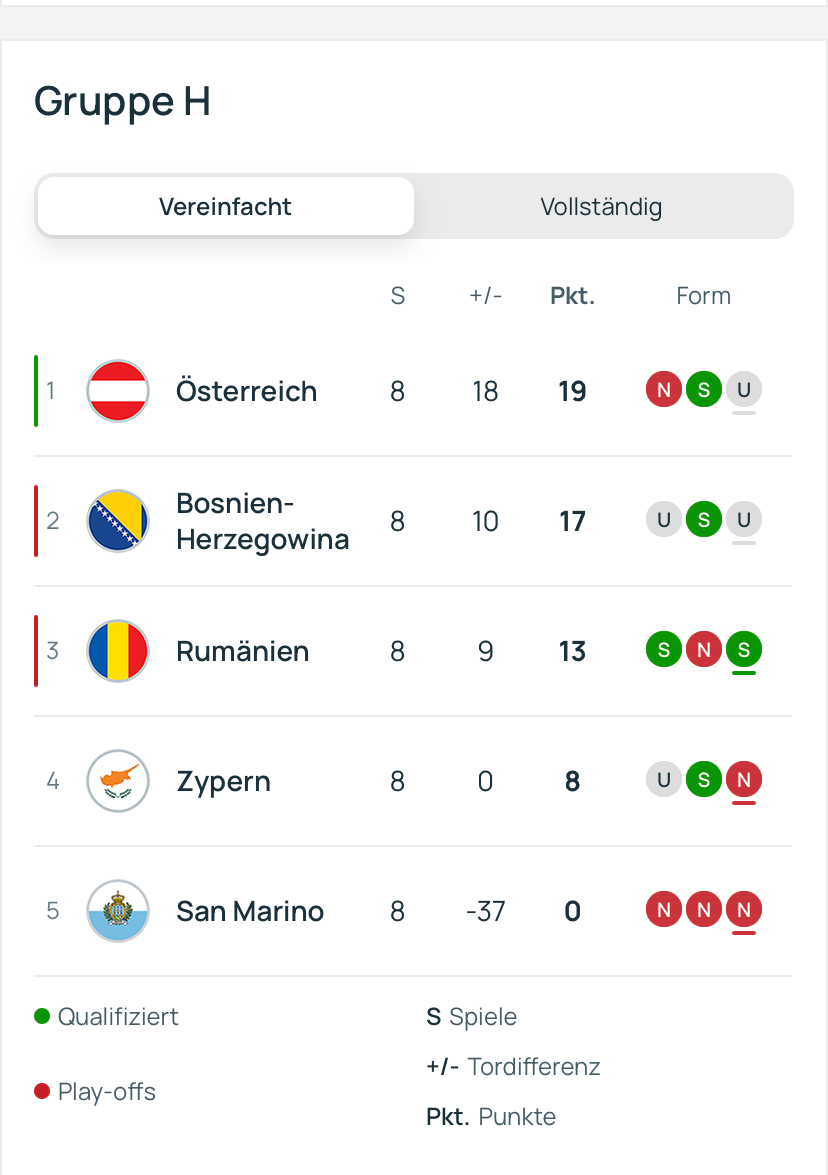This screenshot has width=828, height=1175.
Task: Click the Form column header
Action: 703,296
